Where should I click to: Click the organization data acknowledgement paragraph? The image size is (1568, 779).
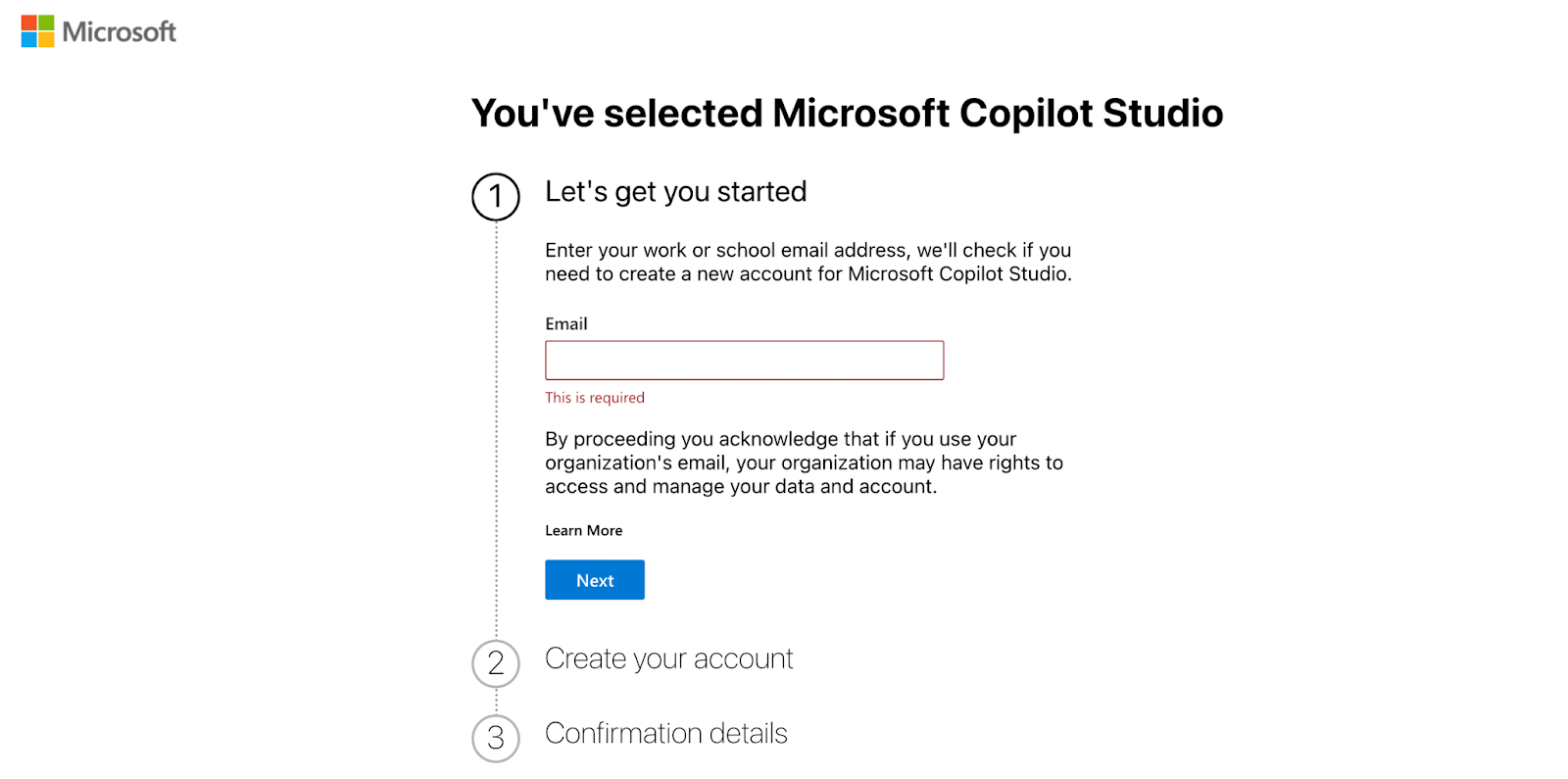(804, 463)
